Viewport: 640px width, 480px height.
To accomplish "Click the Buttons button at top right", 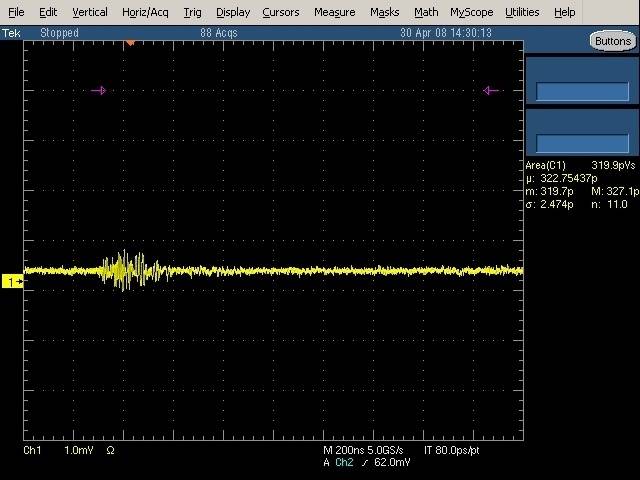I will pos(611,41).
